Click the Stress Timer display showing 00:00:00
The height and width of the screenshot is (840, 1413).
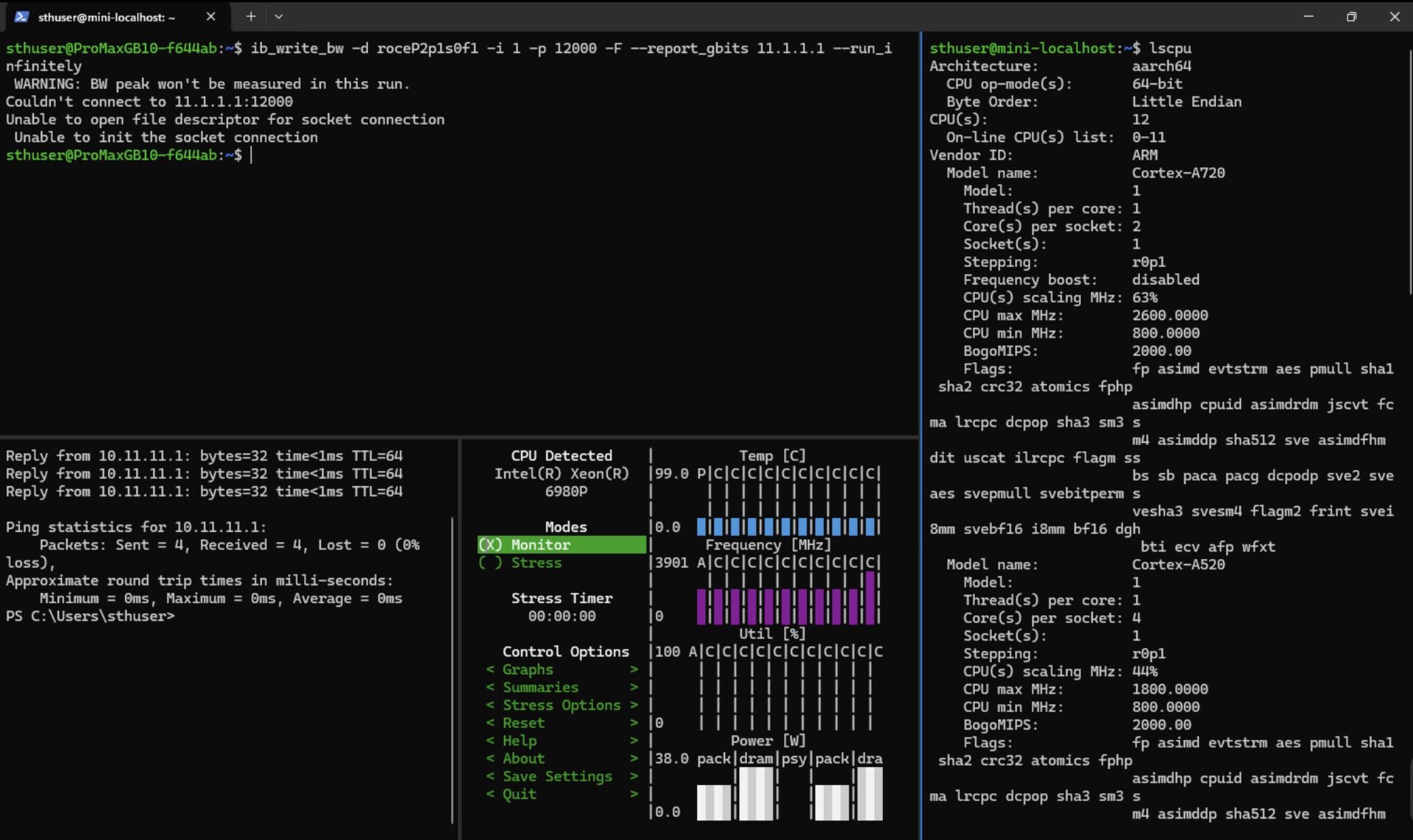(x=562, y=616)
